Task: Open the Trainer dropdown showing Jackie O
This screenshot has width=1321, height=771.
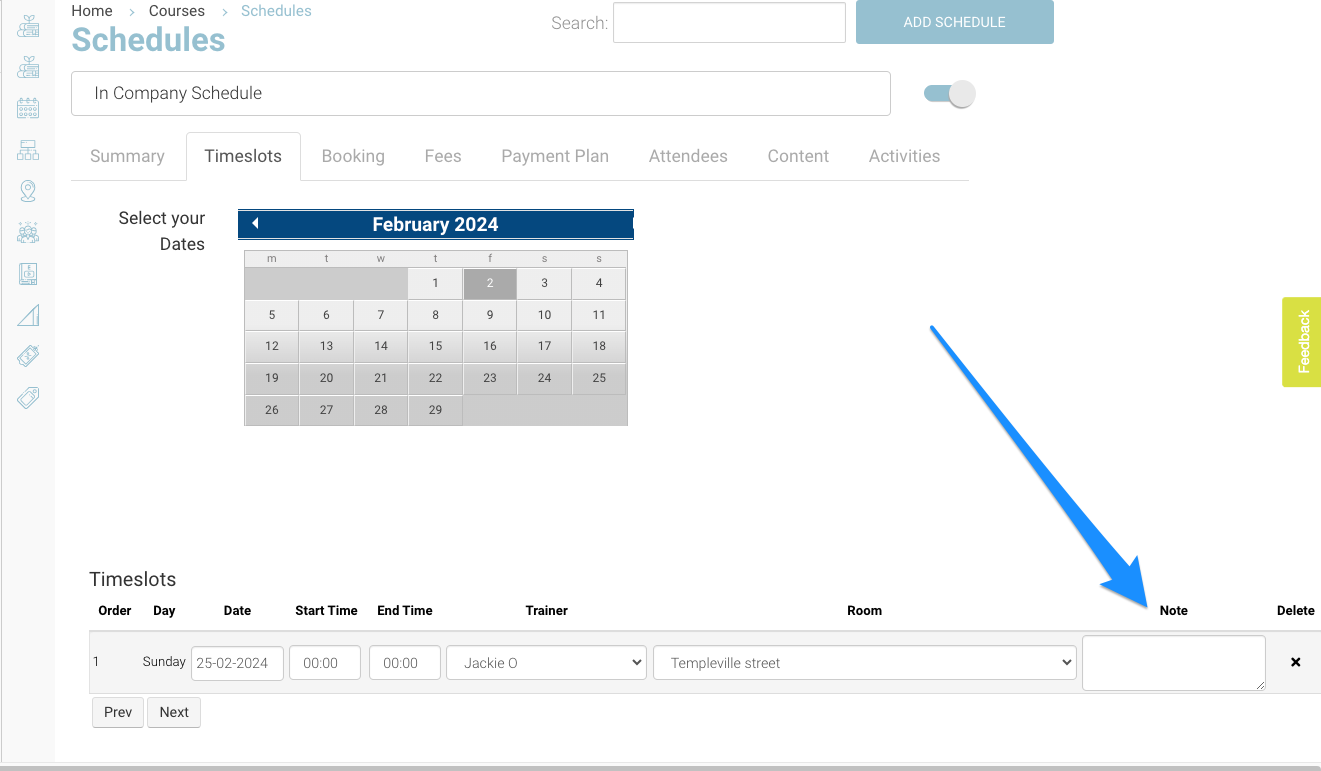Action: [x=546, y=663]
